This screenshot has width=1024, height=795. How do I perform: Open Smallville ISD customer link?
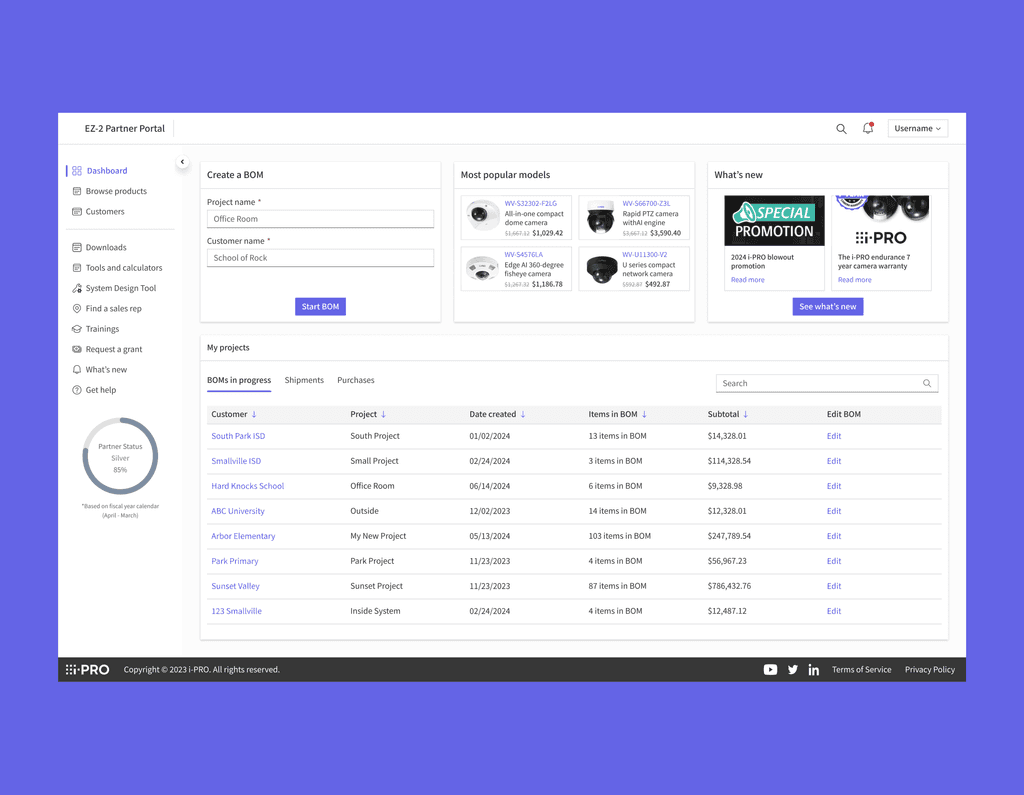(x=236, y=461)
